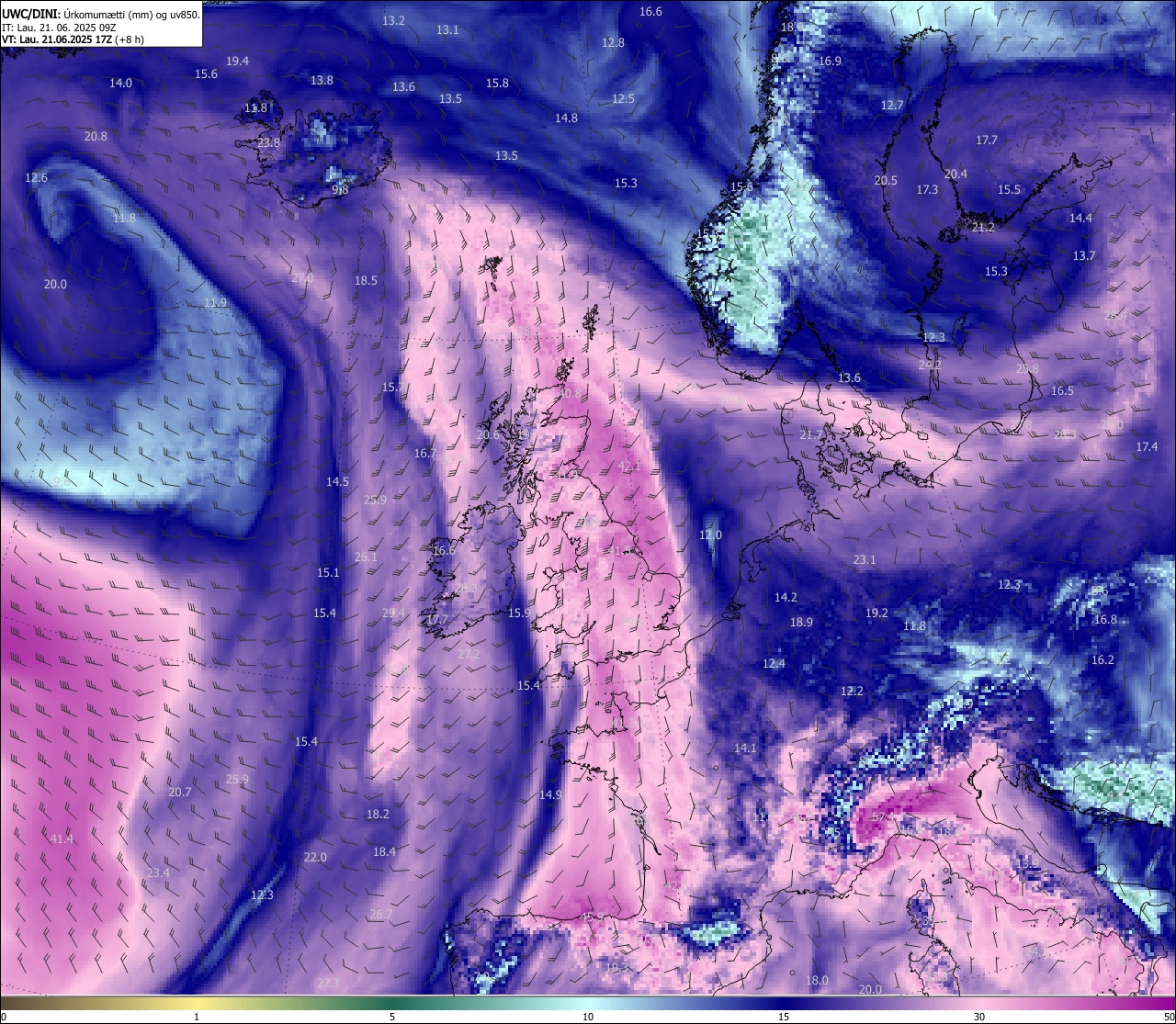Click the map value 13.2
This screenshot has width=1176, height=1024.
click(x=393, y=20)
